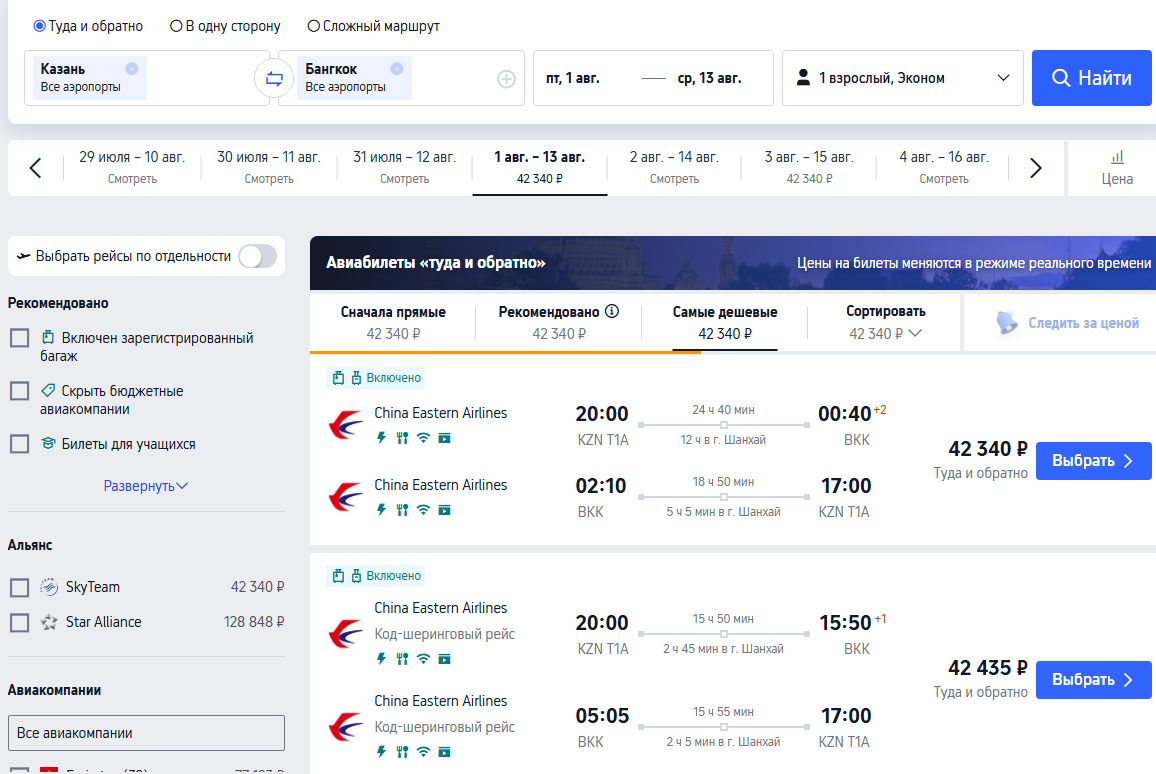1156x774 pixels.
Task: Show earlier dates with left arrow
Action: click(35, 168)
